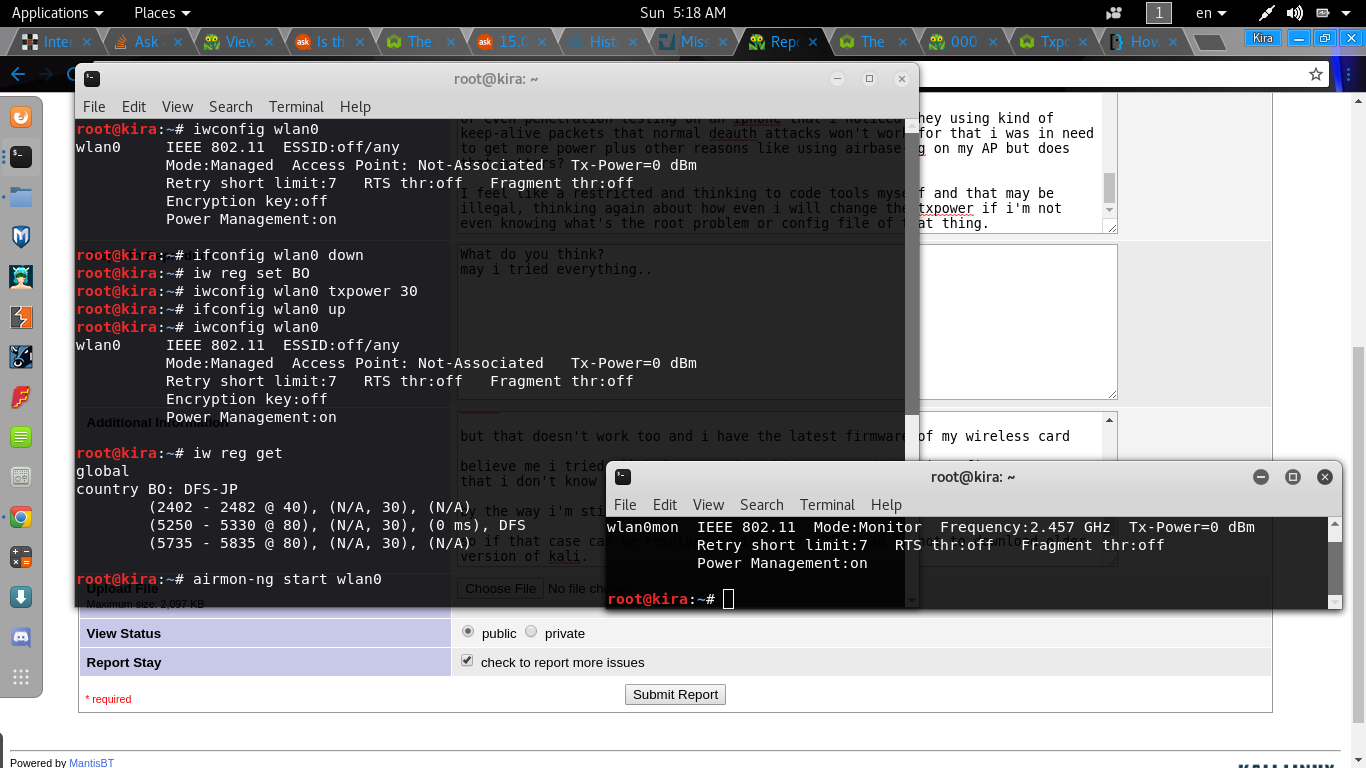Open Google Chrome from the dock
Viewport: 1366px width, 768px height.
21,517
